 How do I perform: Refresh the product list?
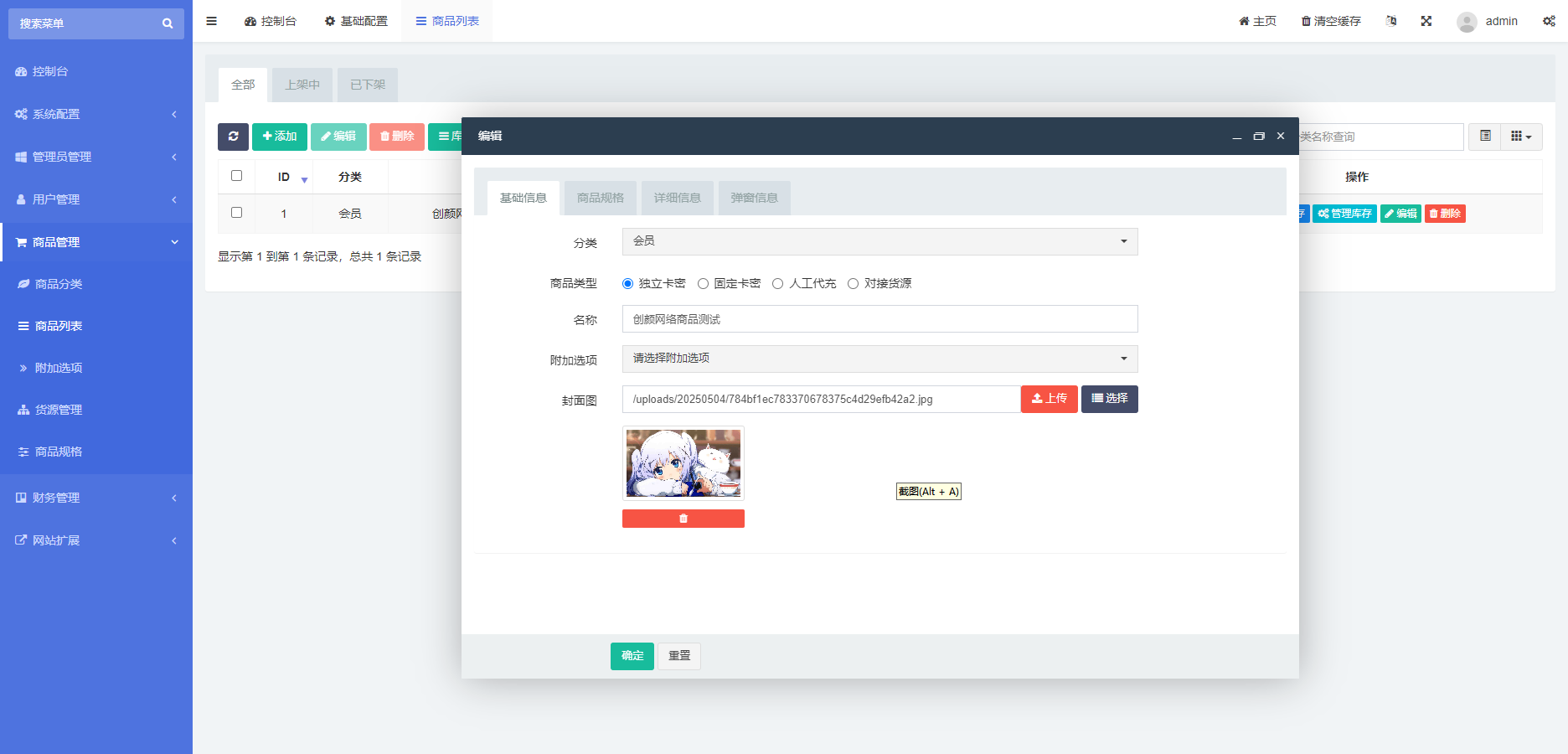click(233, 136)
